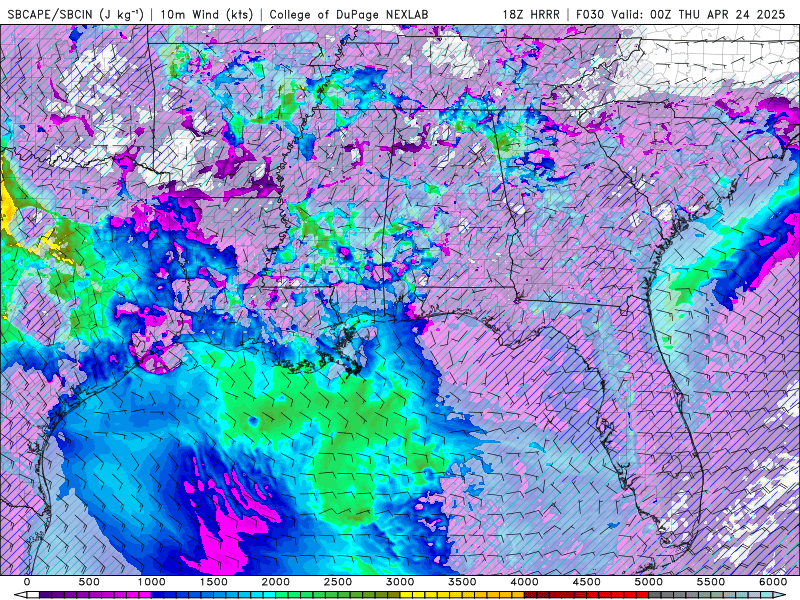
Task: Click the gray section of the colorbar
Action: coord(711,594)
